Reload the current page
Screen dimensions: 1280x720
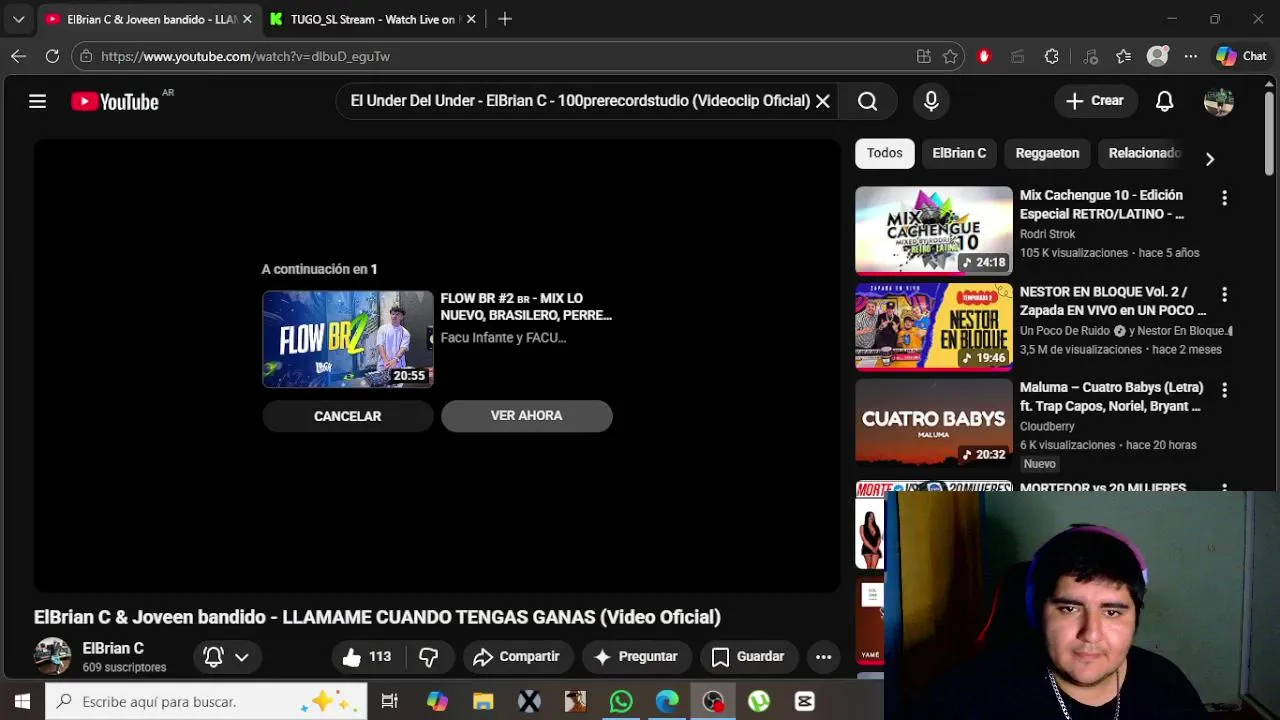(x=52, y=56)
